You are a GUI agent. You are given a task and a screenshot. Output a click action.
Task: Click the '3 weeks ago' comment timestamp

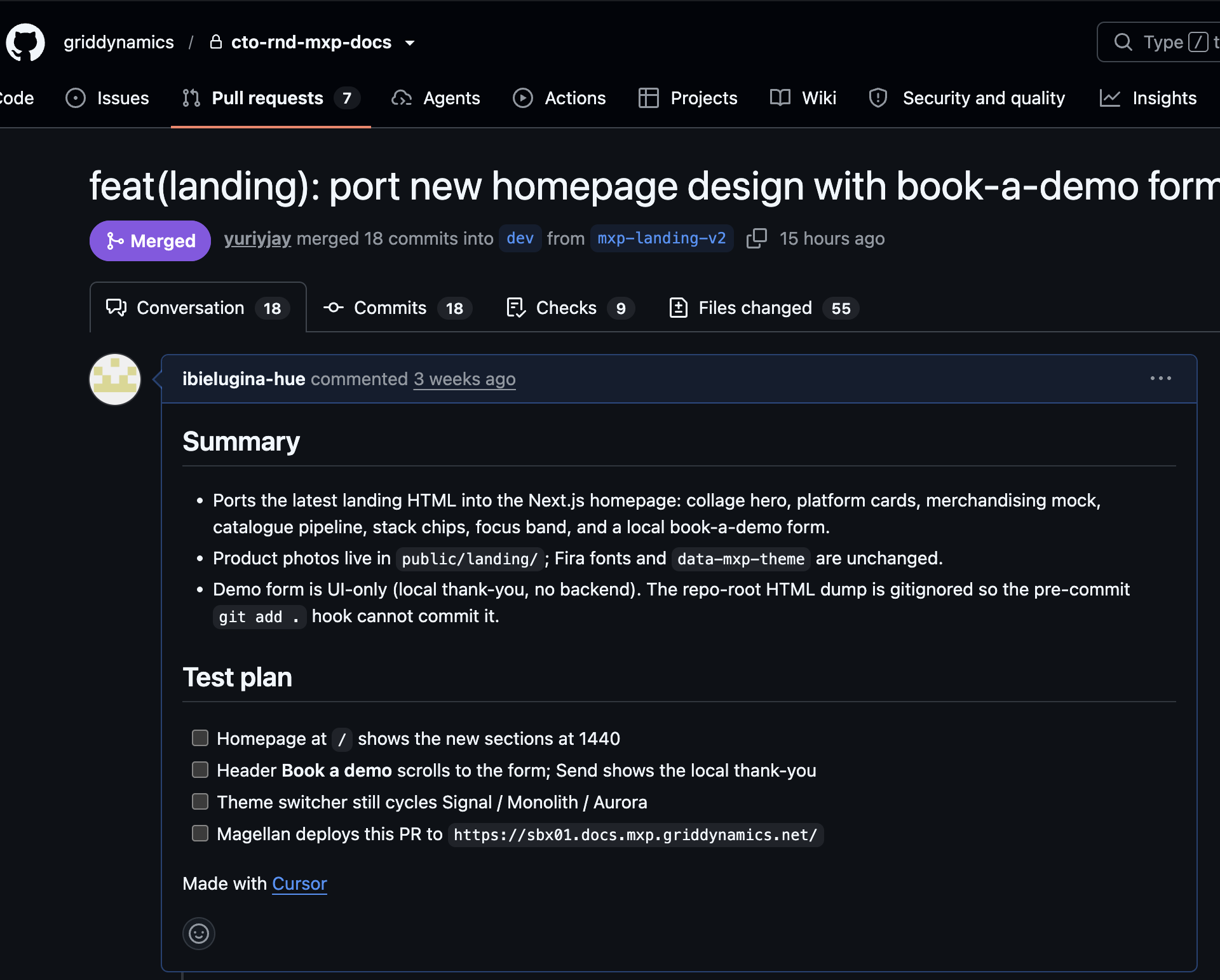point(464,379)
